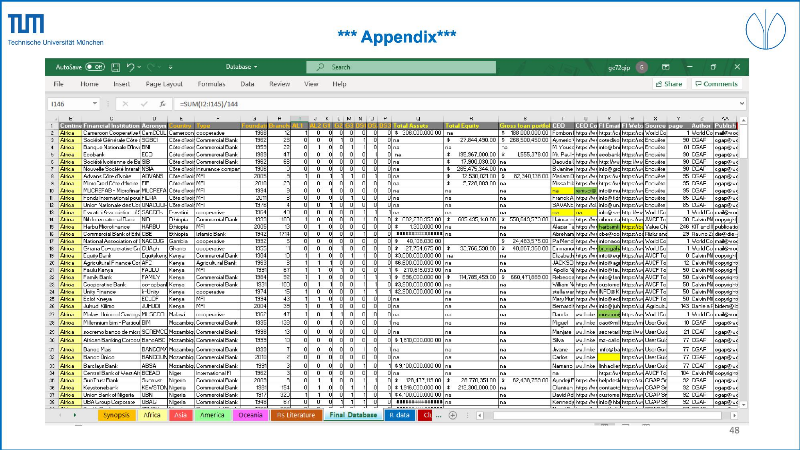Open the Review tab

pos(280,84)
